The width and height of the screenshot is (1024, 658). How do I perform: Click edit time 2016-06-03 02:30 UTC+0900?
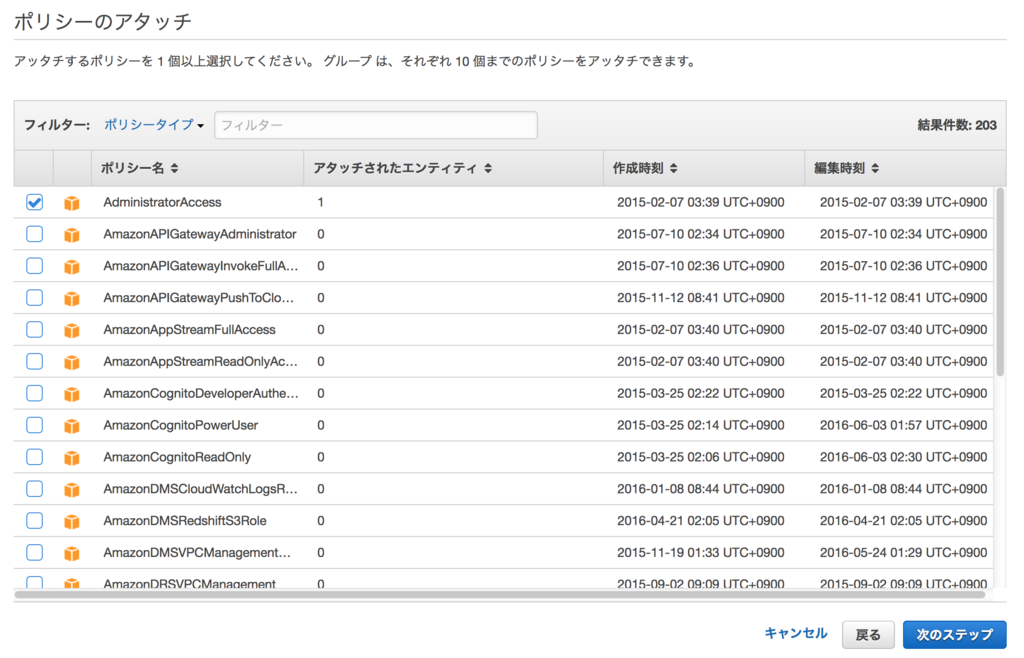coord(903,457)
